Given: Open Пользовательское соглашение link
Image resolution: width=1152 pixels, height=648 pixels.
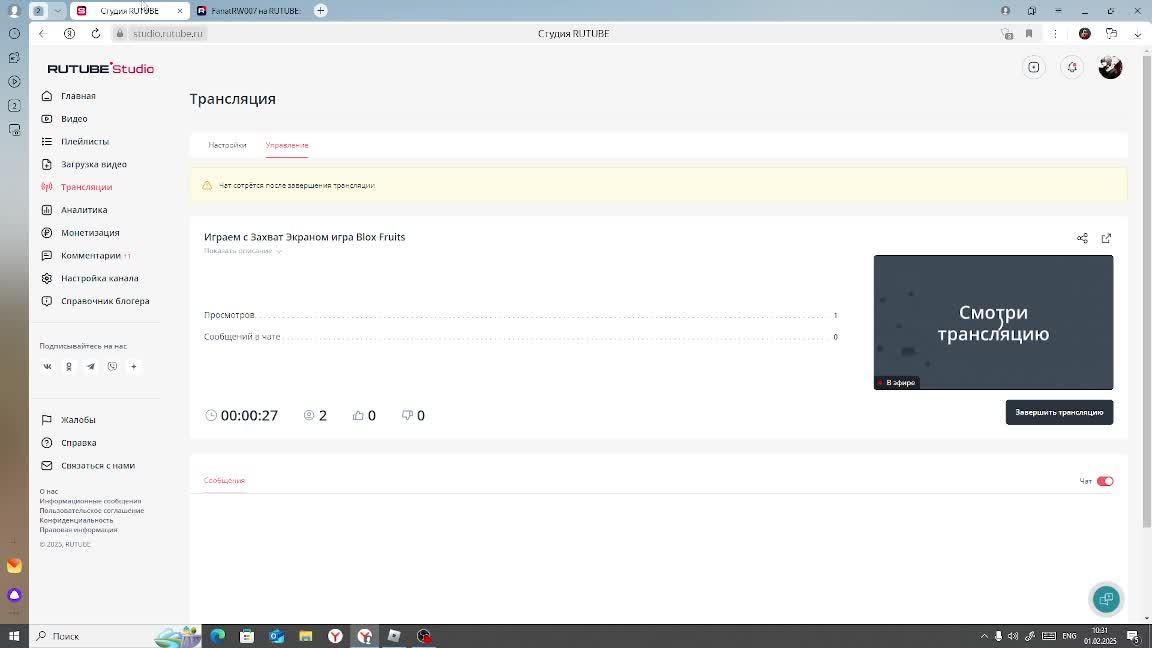Looking at the screenshot, I should click(x=92, y=511).
